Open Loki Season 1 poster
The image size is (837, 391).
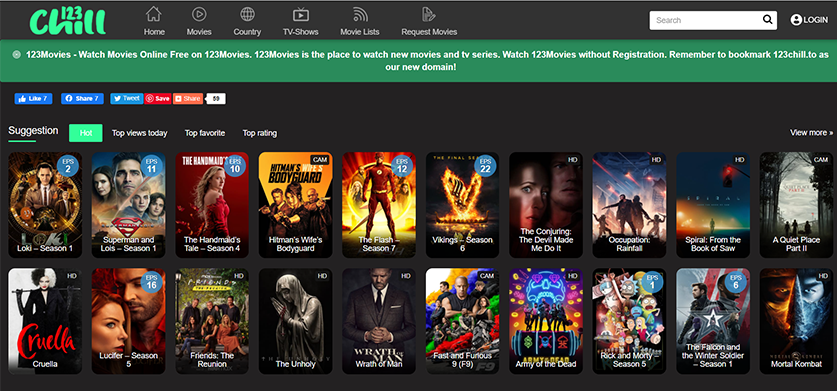(45, 205)
